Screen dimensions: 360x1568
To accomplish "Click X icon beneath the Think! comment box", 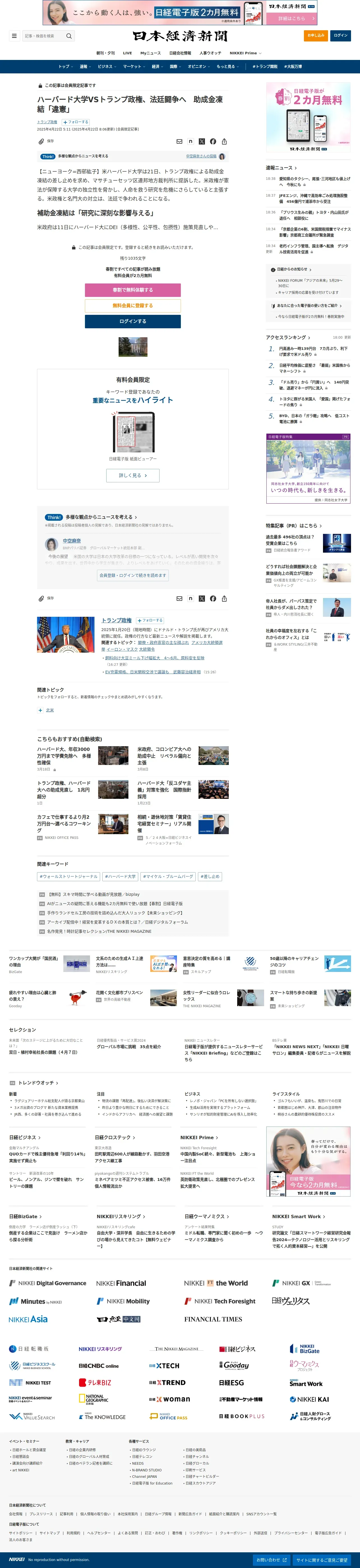I will click(x=202, y=598).
